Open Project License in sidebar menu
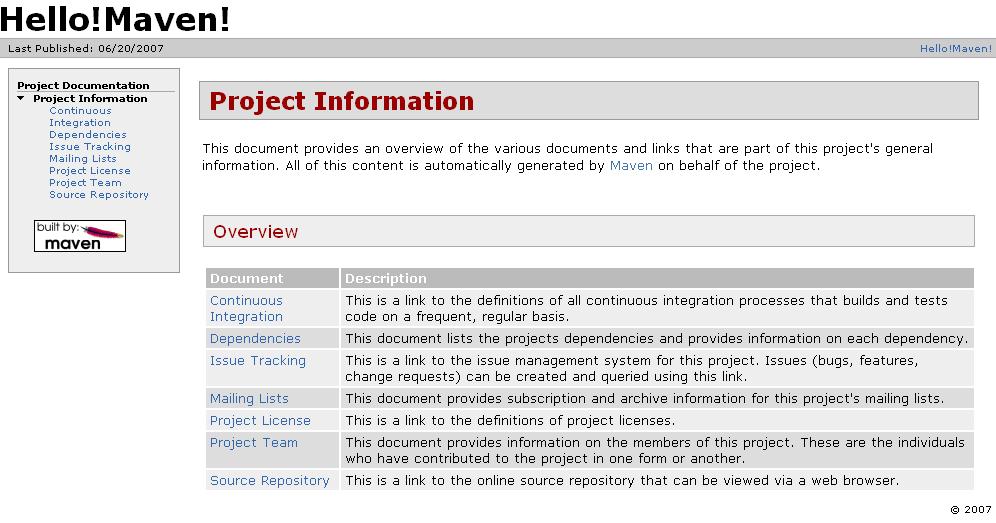 tap(90, 171)
